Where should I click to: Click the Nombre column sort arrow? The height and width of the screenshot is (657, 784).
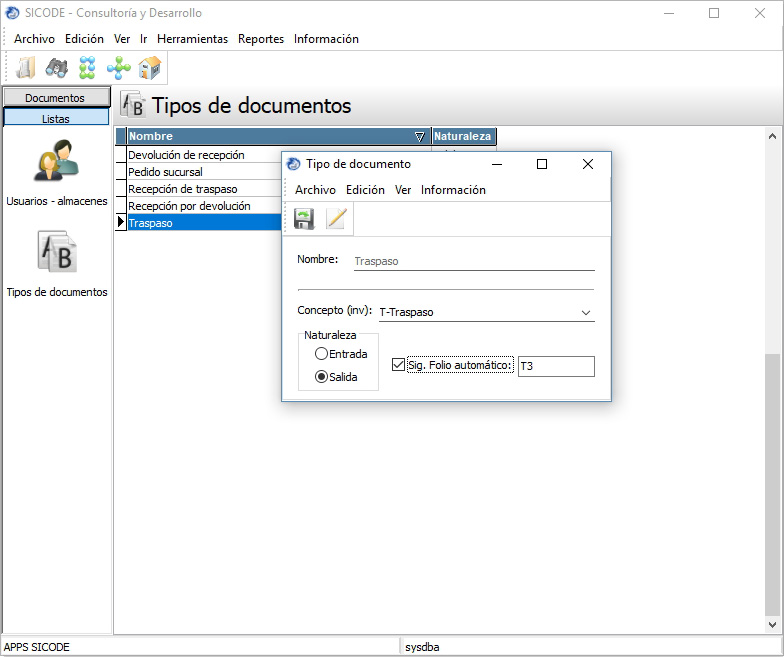419,136
